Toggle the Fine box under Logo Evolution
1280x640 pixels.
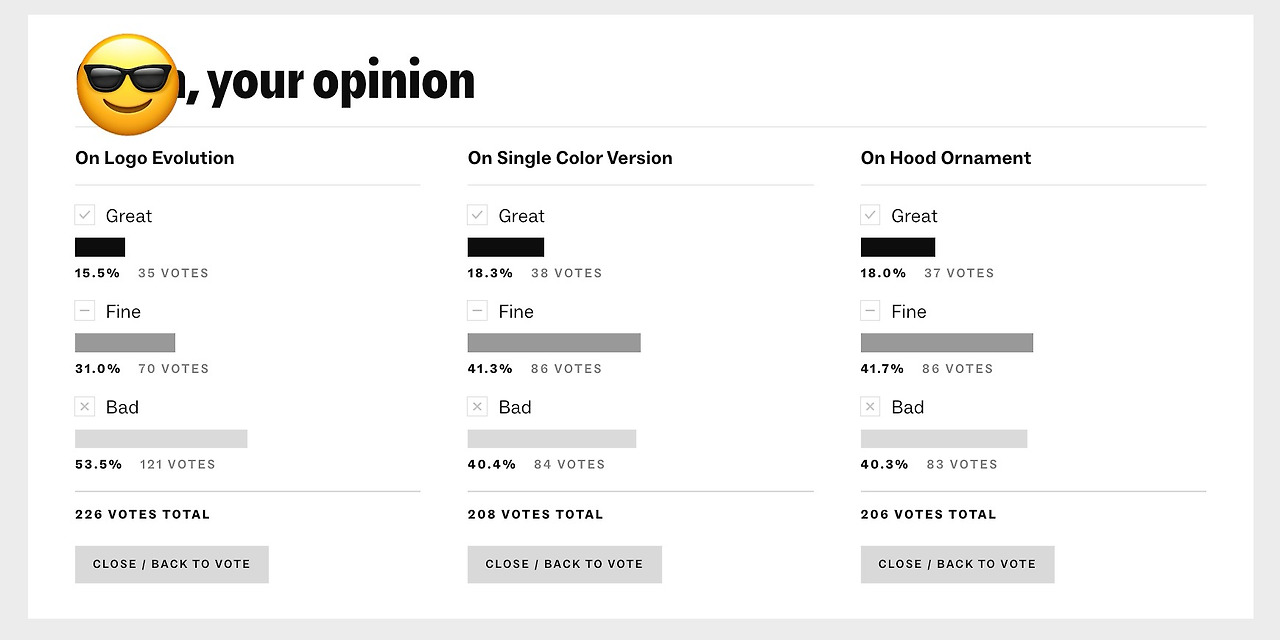pyautogui.click(x=85, y=311)
